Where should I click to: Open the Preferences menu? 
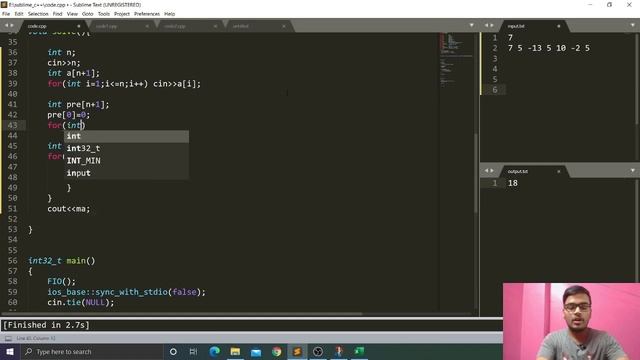147,14
